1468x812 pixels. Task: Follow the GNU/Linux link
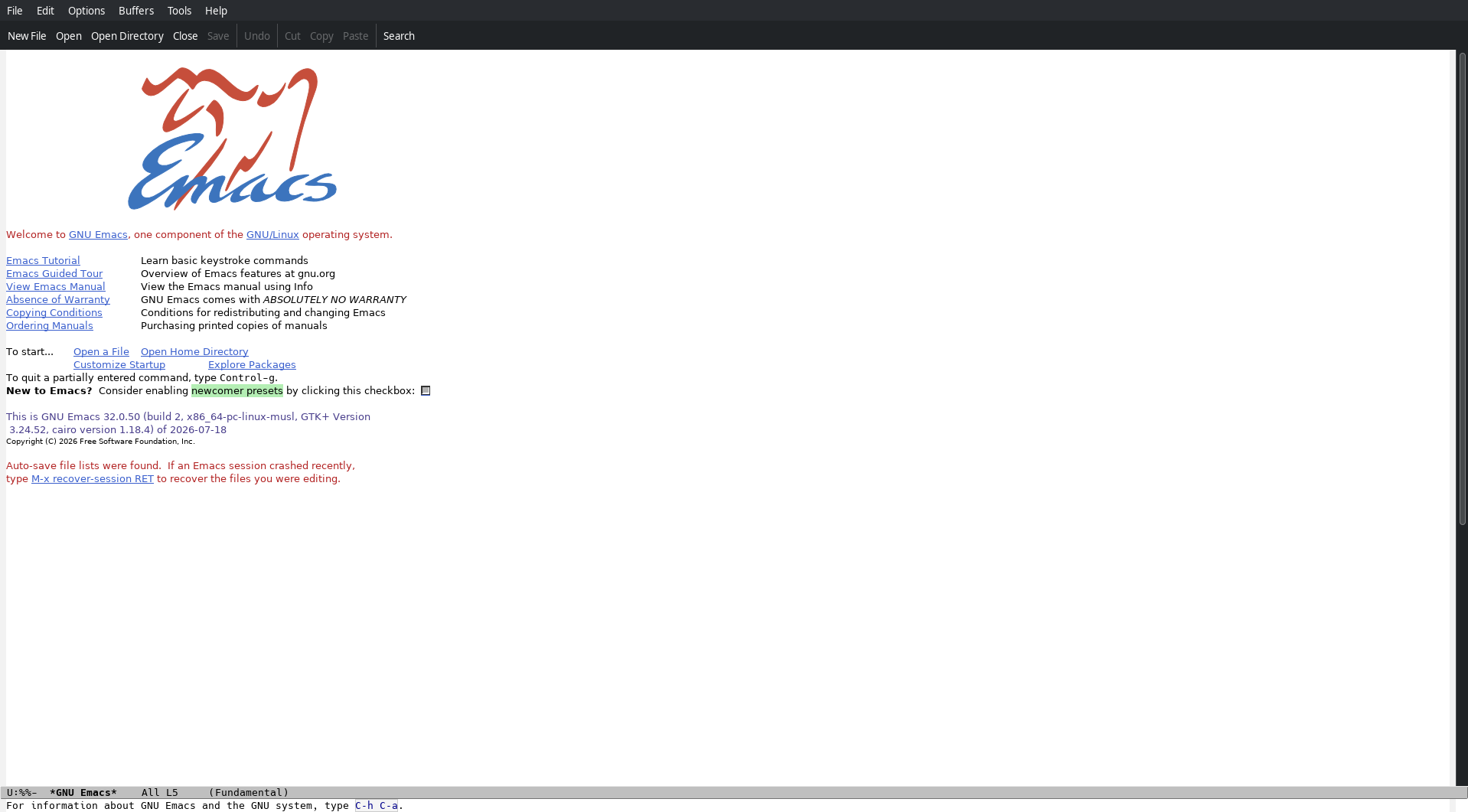point(272,235)
